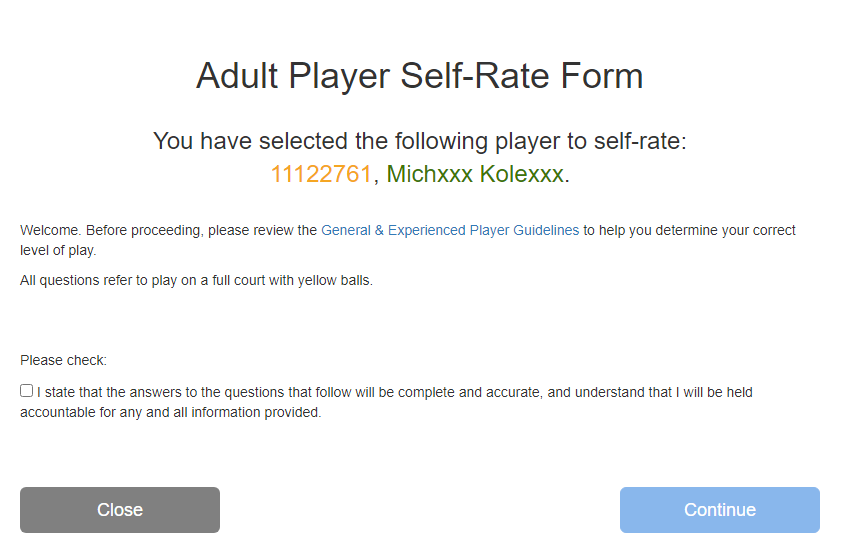
Task: Click 'to help you determine your correct' text
Action: pyautogui.click(x=689, y=230)
